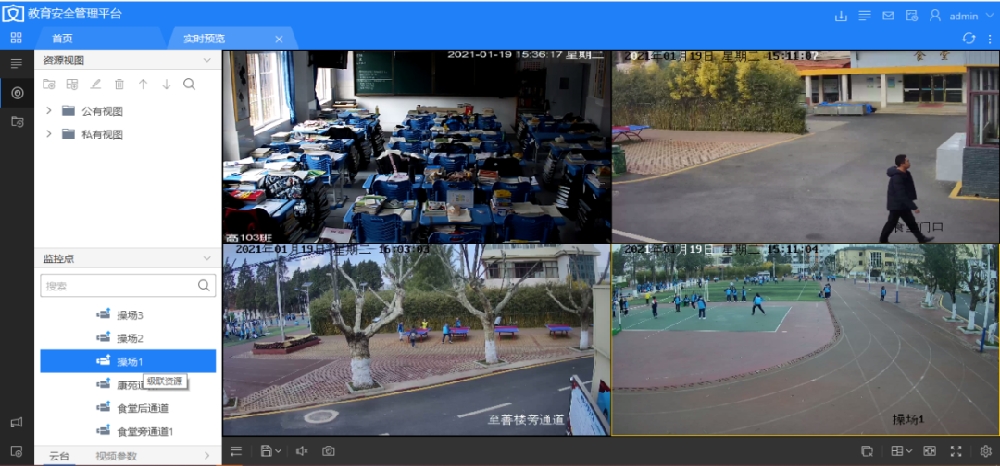Select camera 操场3
This screenshot has height=466, width=1000.
click(x=128, y=315)
